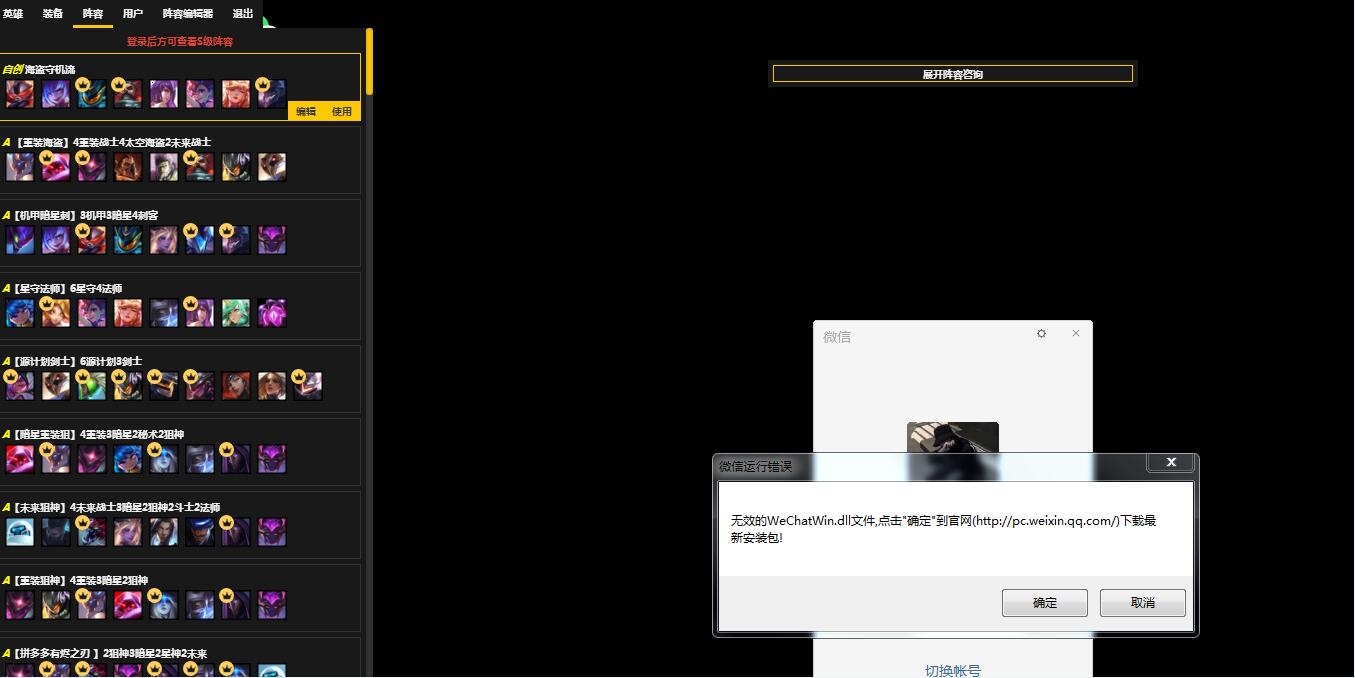Select the 【未来狙神】 lineup title
1355x678 pixels.
tap(111, 508)
